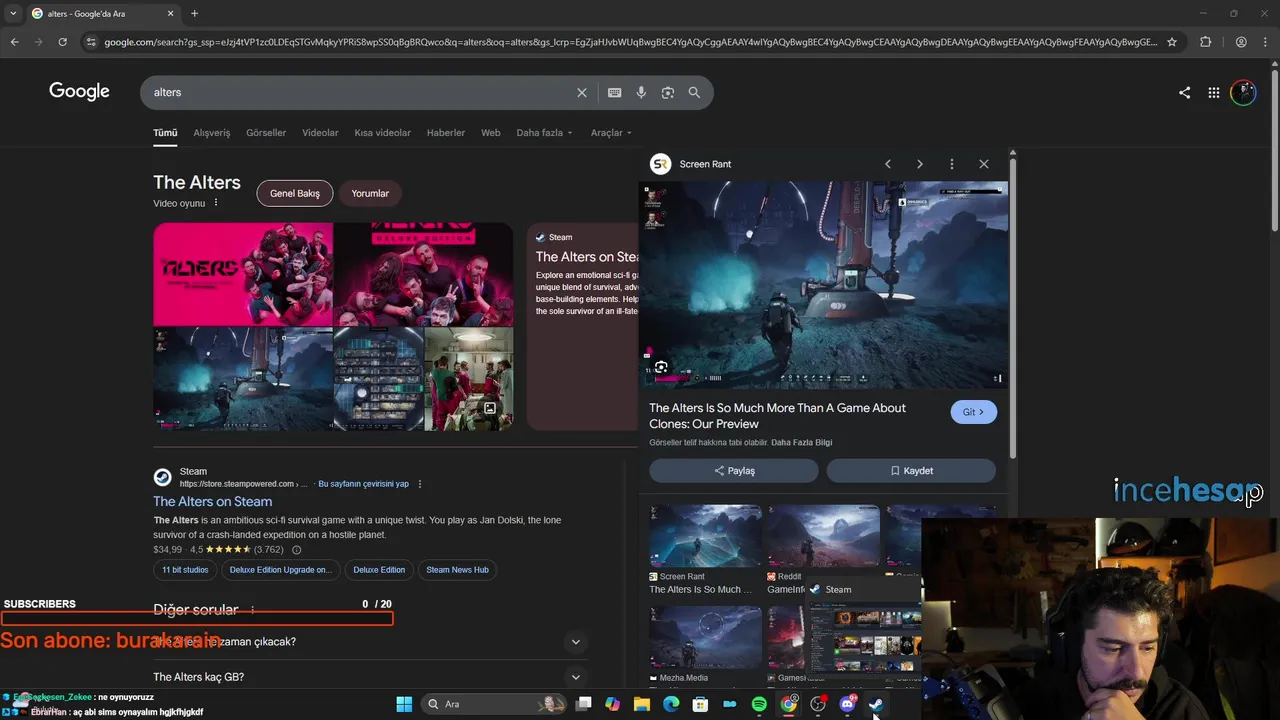Switch to the Haberler tab
1280x720 pixels.
pyautogui.click(x=446, y=133)
